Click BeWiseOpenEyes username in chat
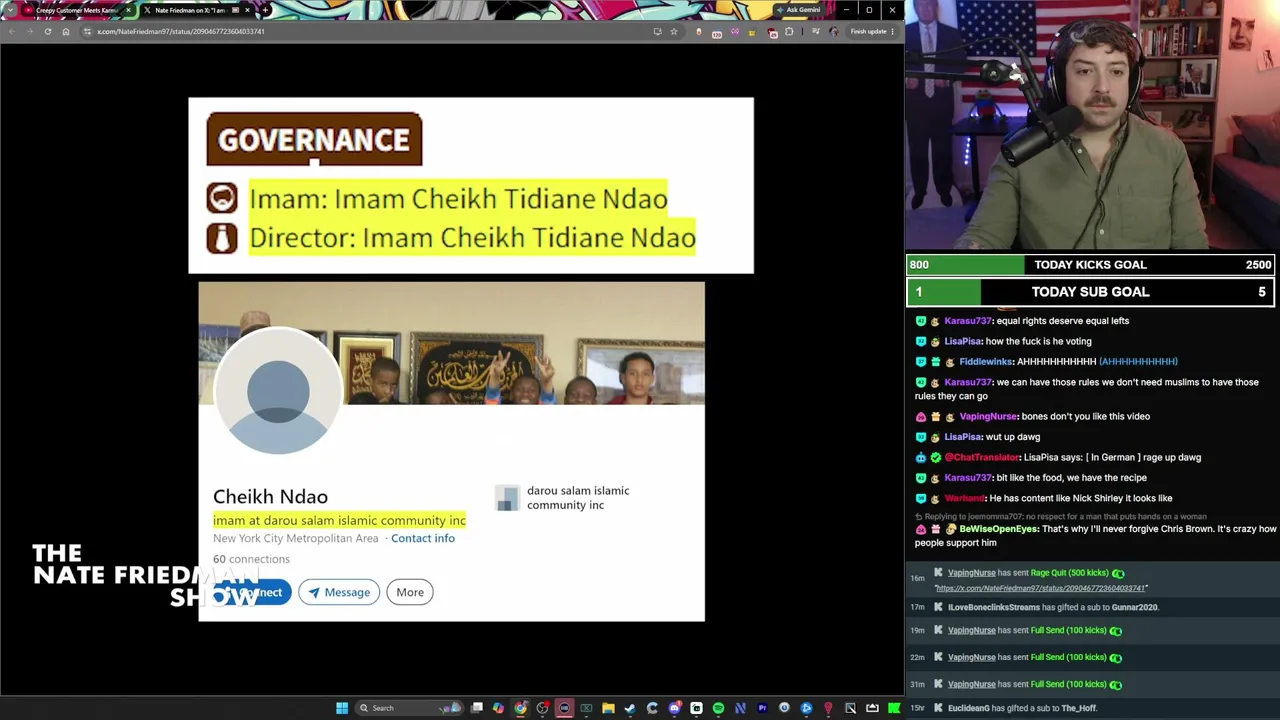 [x=998, y=528]
